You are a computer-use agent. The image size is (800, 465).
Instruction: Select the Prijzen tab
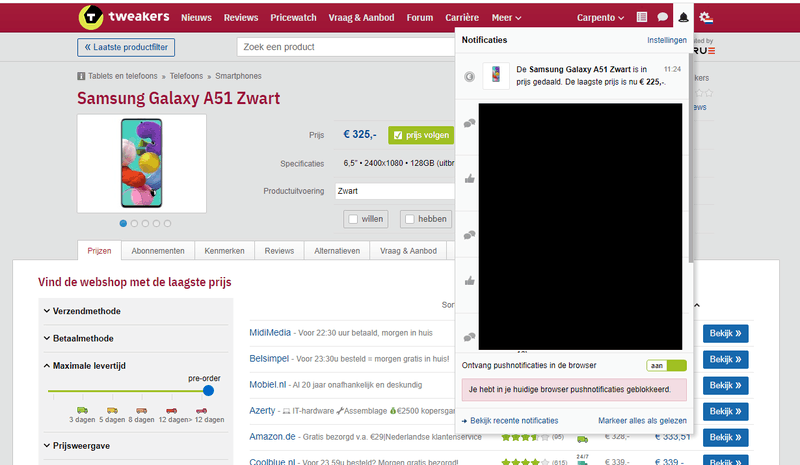(99, 251)
